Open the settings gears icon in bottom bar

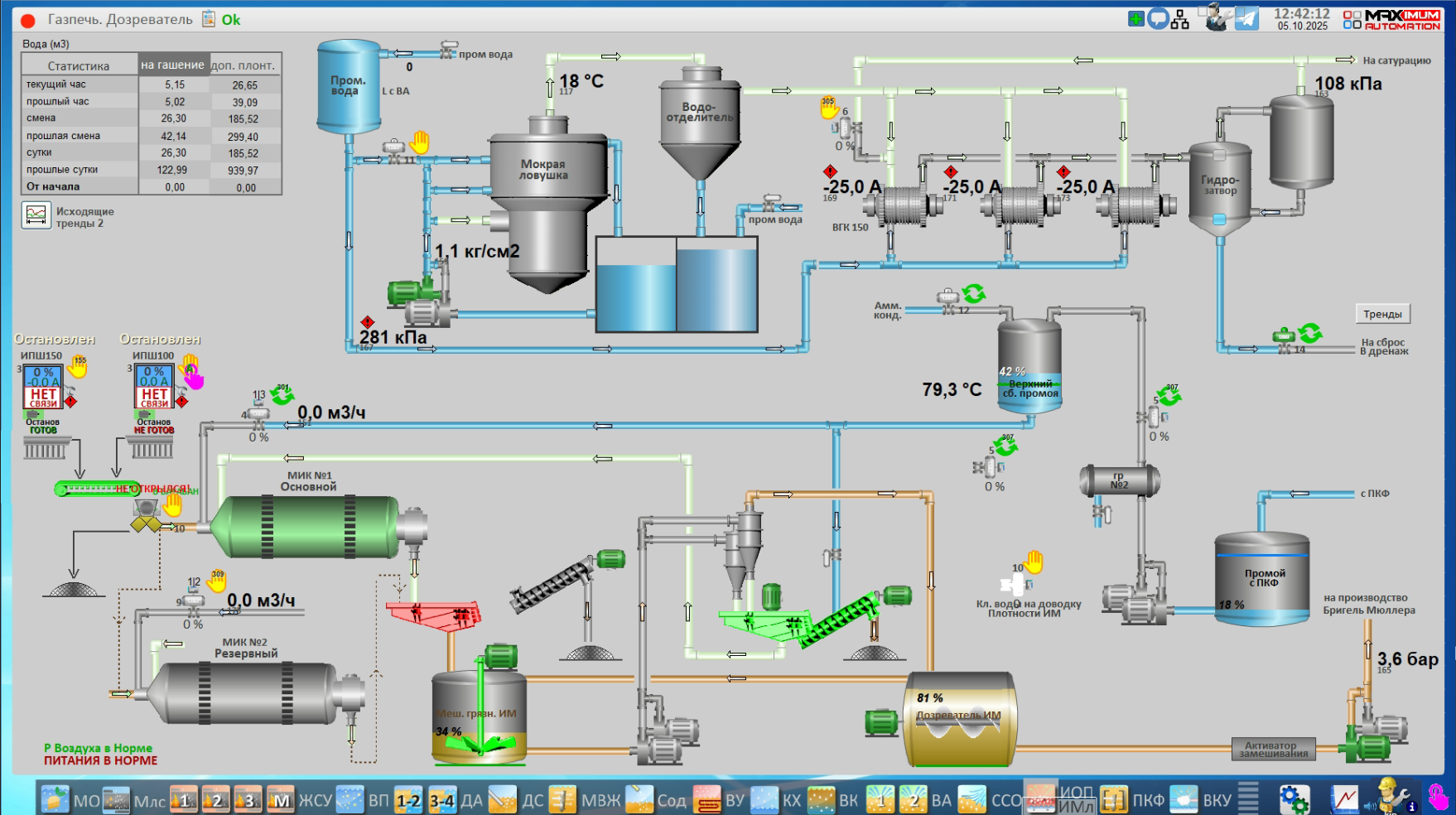click(1294, 799)
